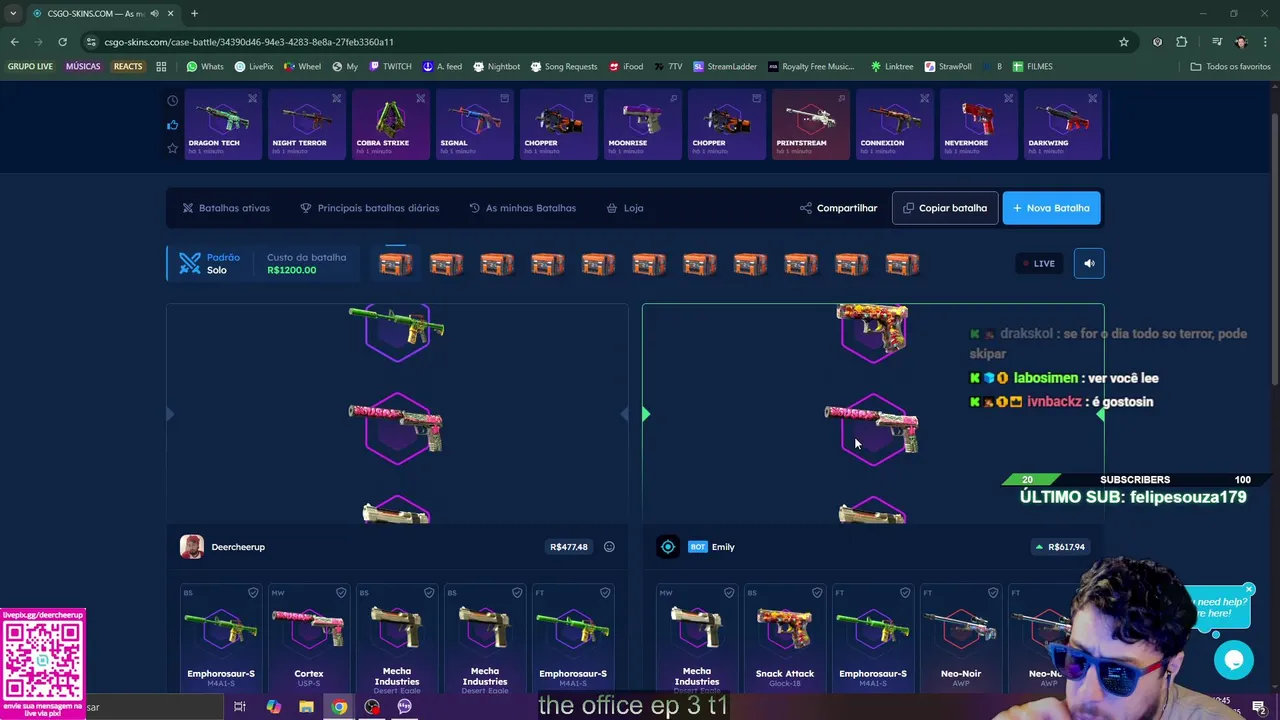This screenshot has width=1280, height=720.
Task: Open the iFood bookmark
Action: pyautogui.click(x=626, y=67)
